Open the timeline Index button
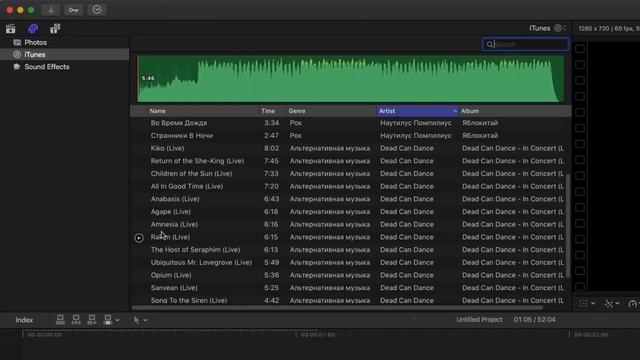The height and width of the screenshot is (360, 640). pos(24,320)
